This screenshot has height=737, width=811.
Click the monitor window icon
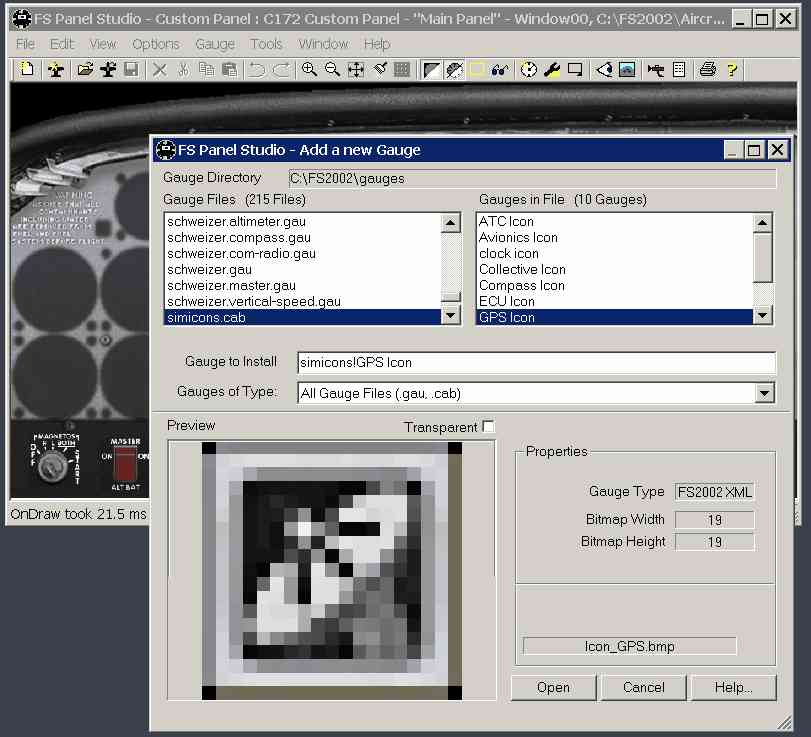point(575,69)
